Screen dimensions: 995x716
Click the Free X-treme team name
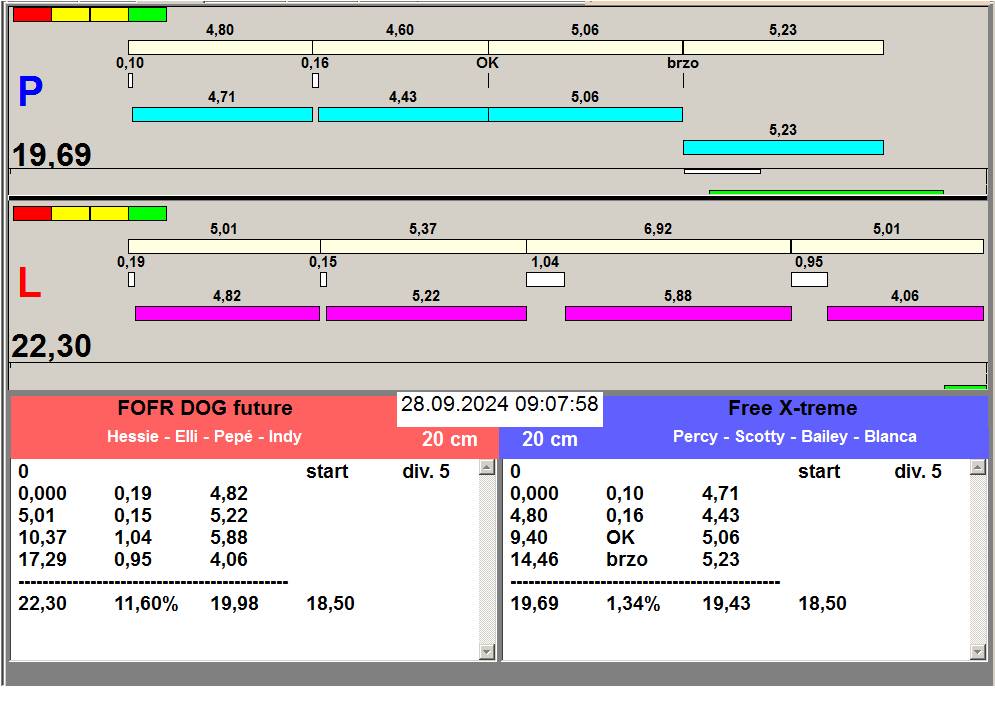(x=793, y=408)
